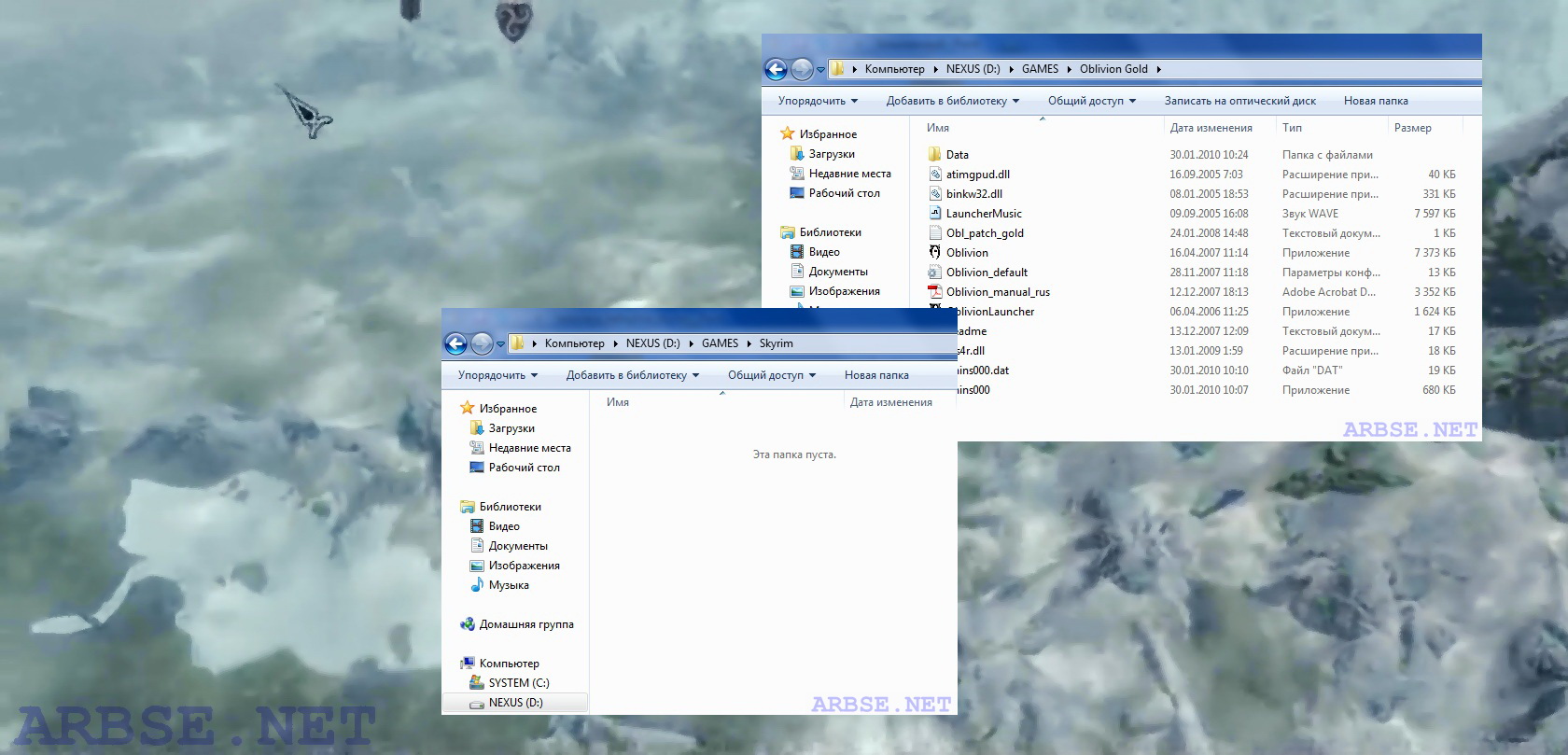Screen dimensions: 1568x755
Task: Open Рабочий стол in Skyrim window sidebar
Action: tap(514, 468)
